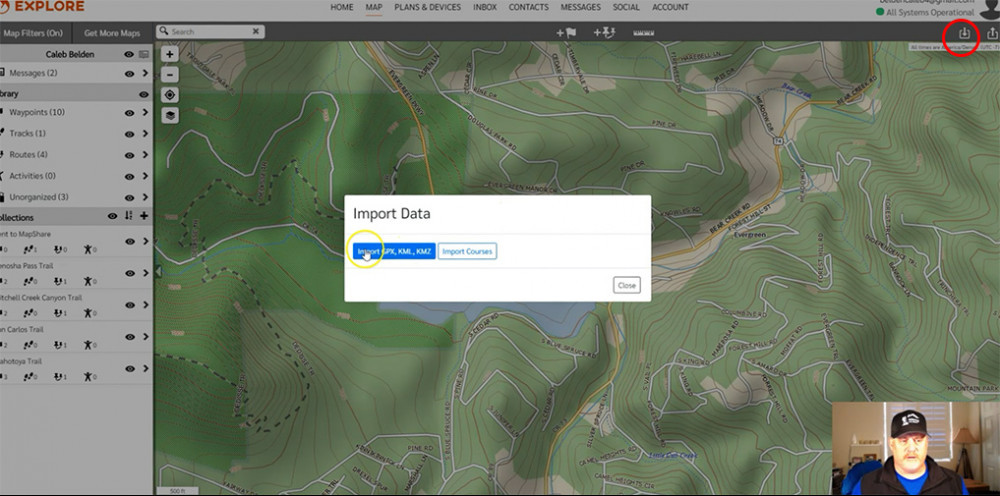
Task: Toggle Routes (4) visibility
Action: point(129,156)
